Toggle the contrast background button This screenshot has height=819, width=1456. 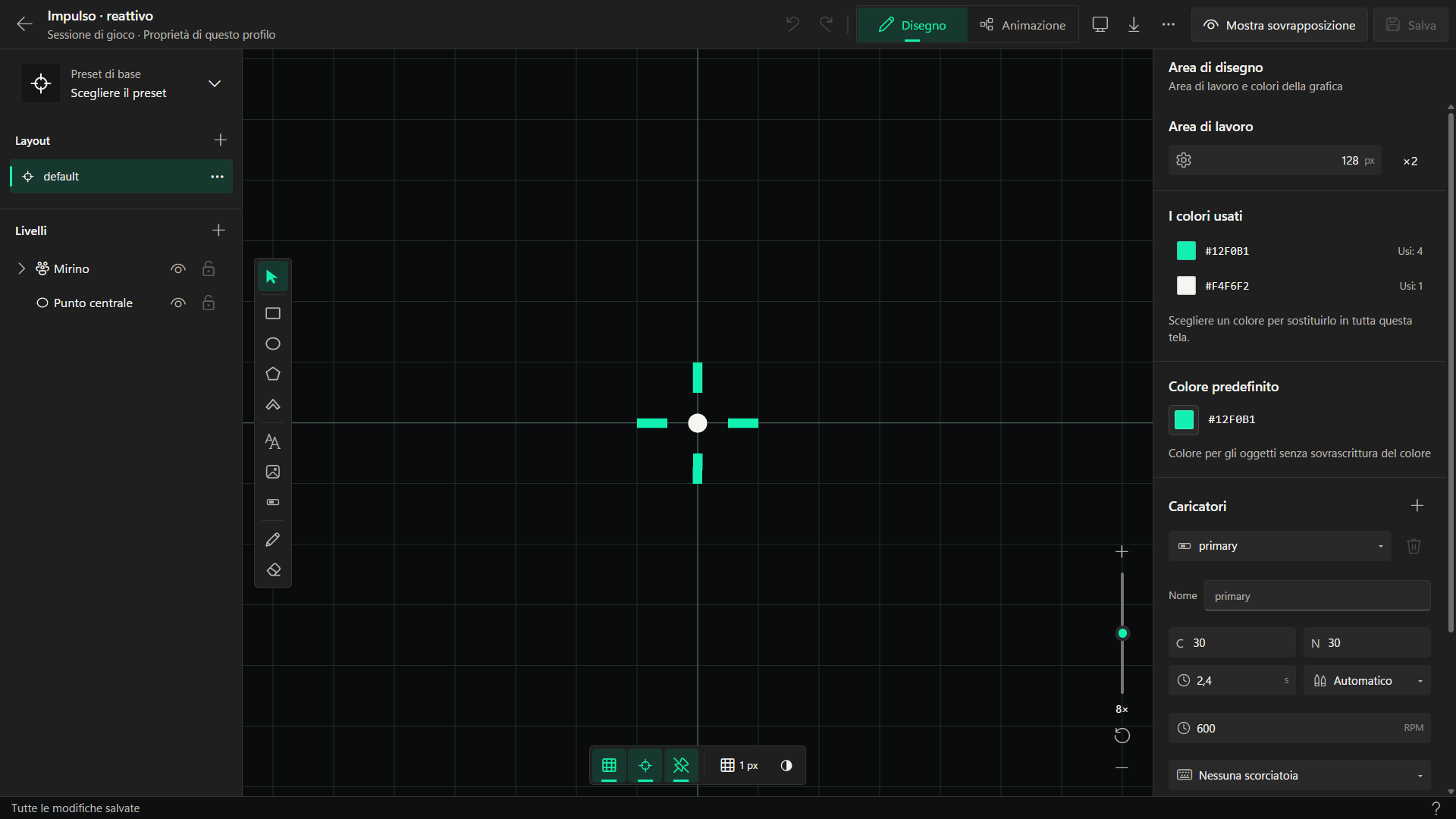786,765
